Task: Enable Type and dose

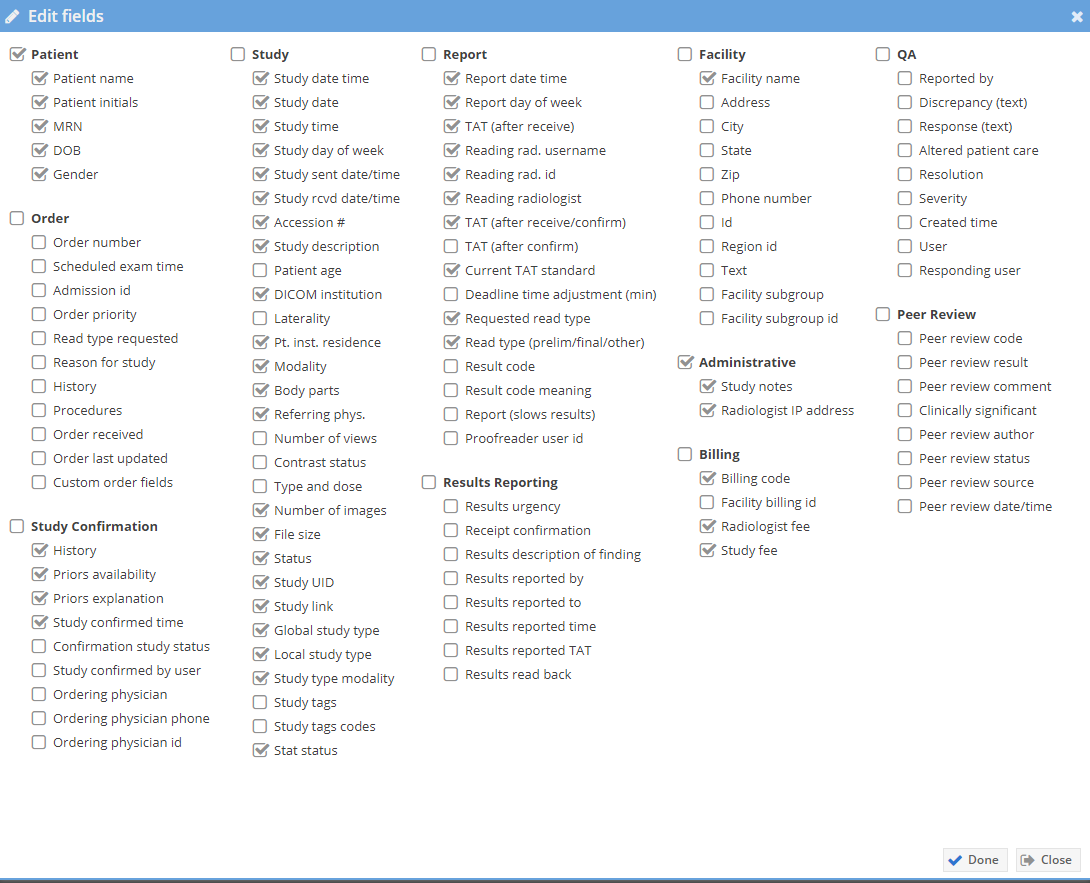Action: [261, 486]
